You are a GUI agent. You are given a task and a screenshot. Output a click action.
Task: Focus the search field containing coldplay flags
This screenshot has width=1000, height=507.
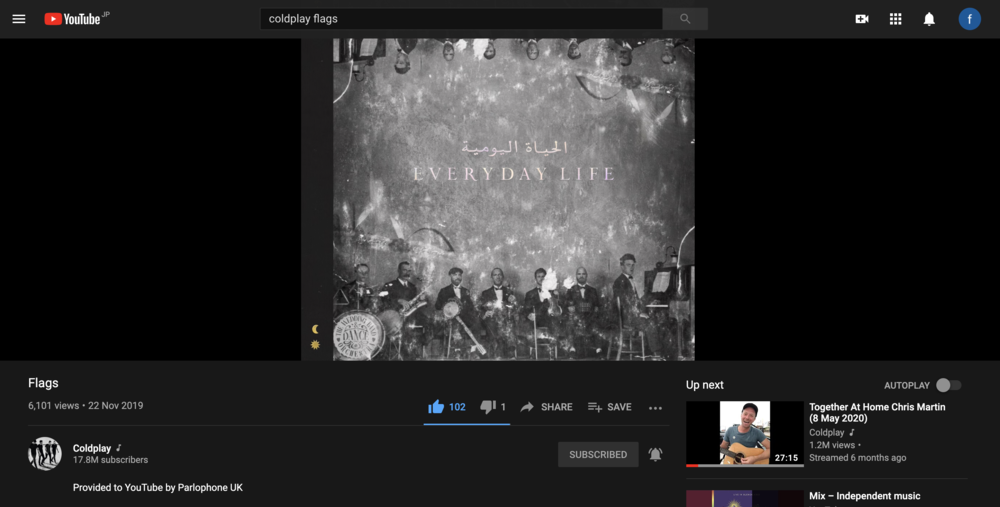(x=461, y=19)
